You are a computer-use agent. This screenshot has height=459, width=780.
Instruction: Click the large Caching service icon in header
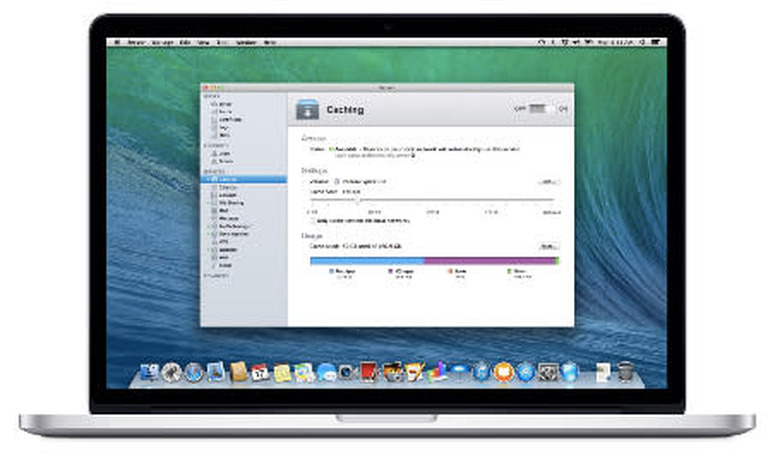(x=307, y=109)
